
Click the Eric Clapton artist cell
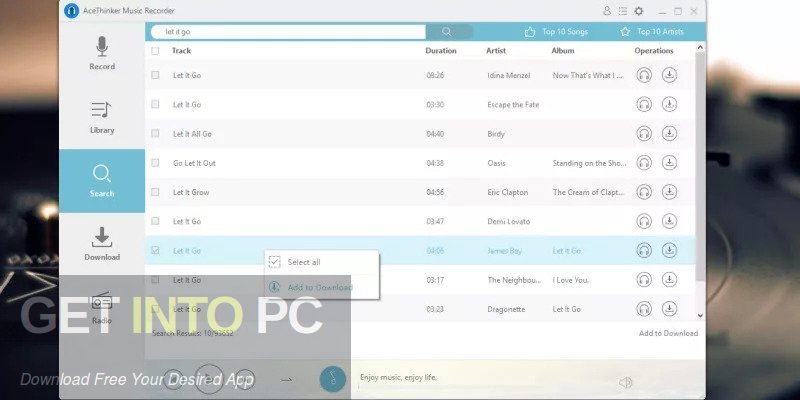point(508,192)
